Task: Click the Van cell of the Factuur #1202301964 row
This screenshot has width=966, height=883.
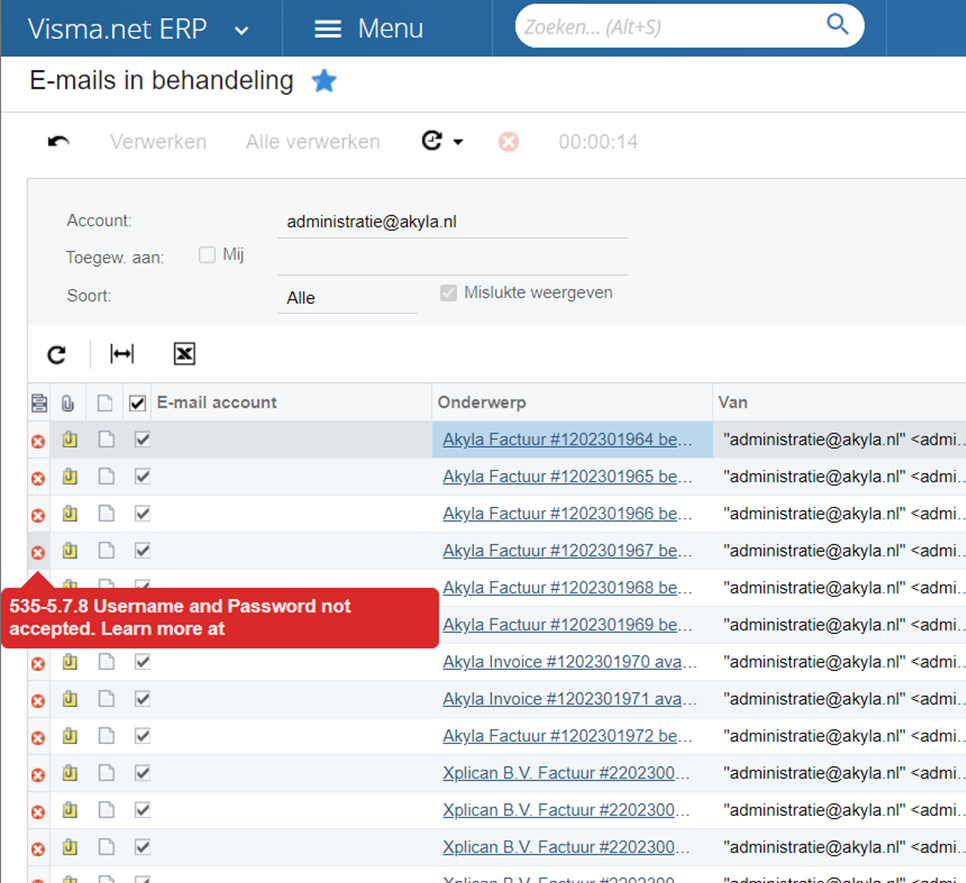Action: coord(839,439)
